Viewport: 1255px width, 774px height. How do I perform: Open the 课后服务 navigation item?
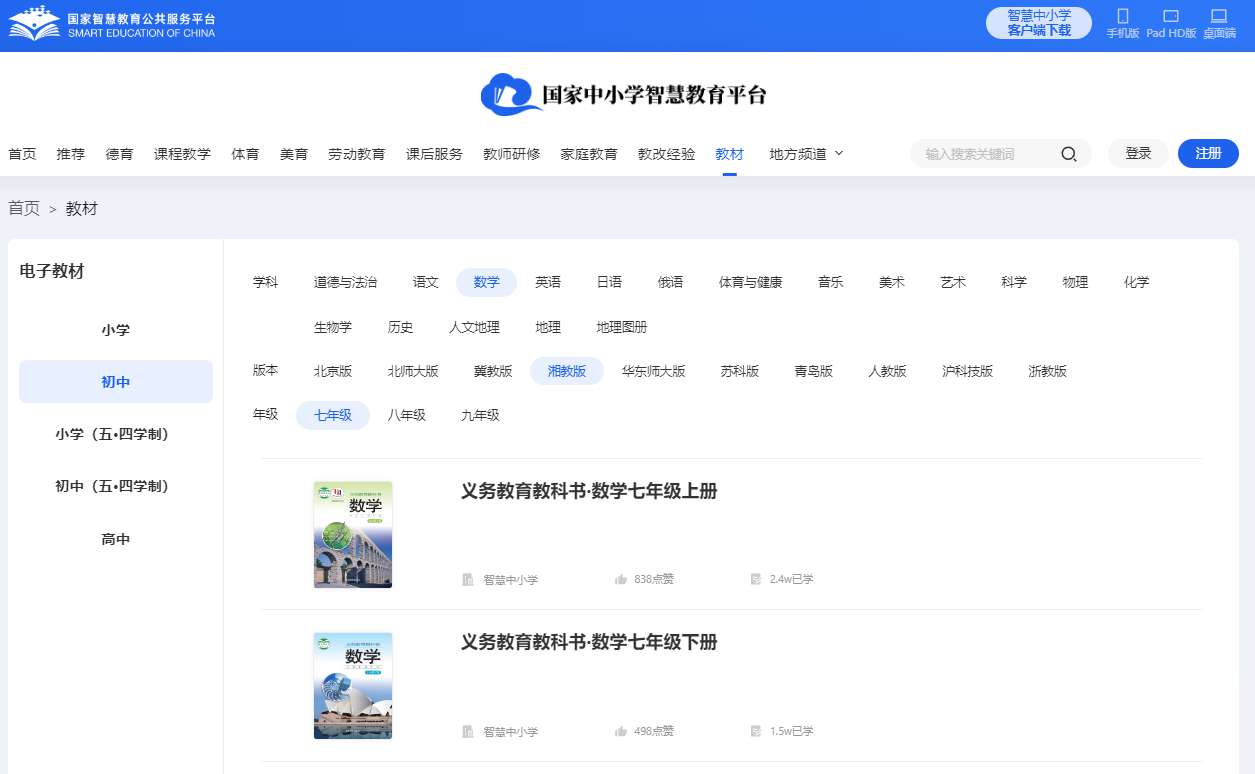pos(434,154)
